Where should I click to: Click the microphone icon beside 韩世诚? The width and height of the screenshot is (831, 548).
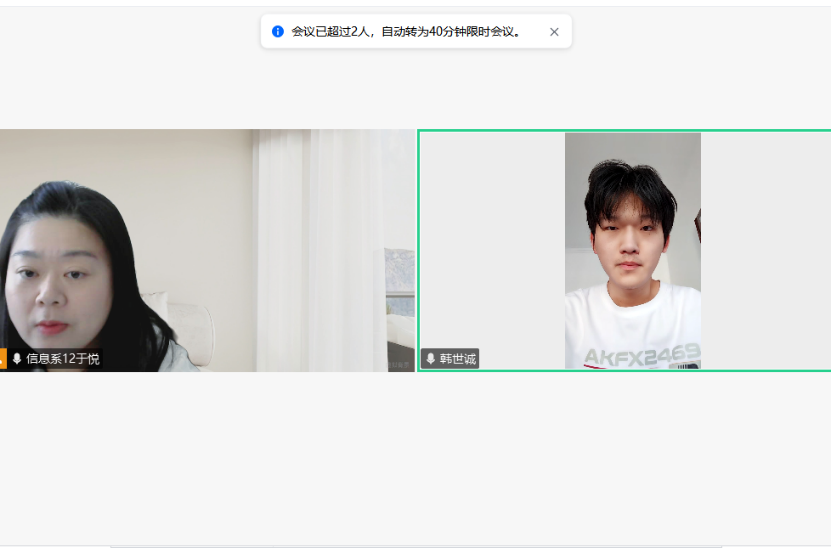coord(431,358)
